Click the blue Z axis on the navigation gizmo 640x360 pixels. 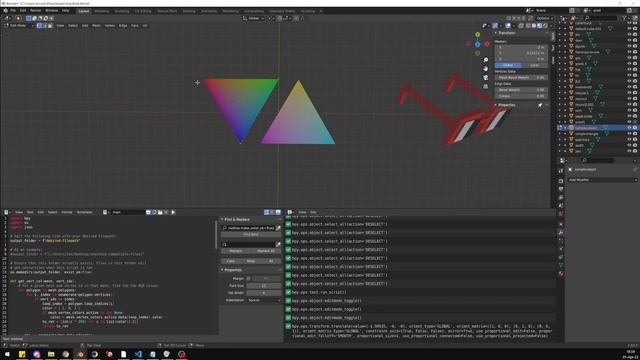pos(478,44)
